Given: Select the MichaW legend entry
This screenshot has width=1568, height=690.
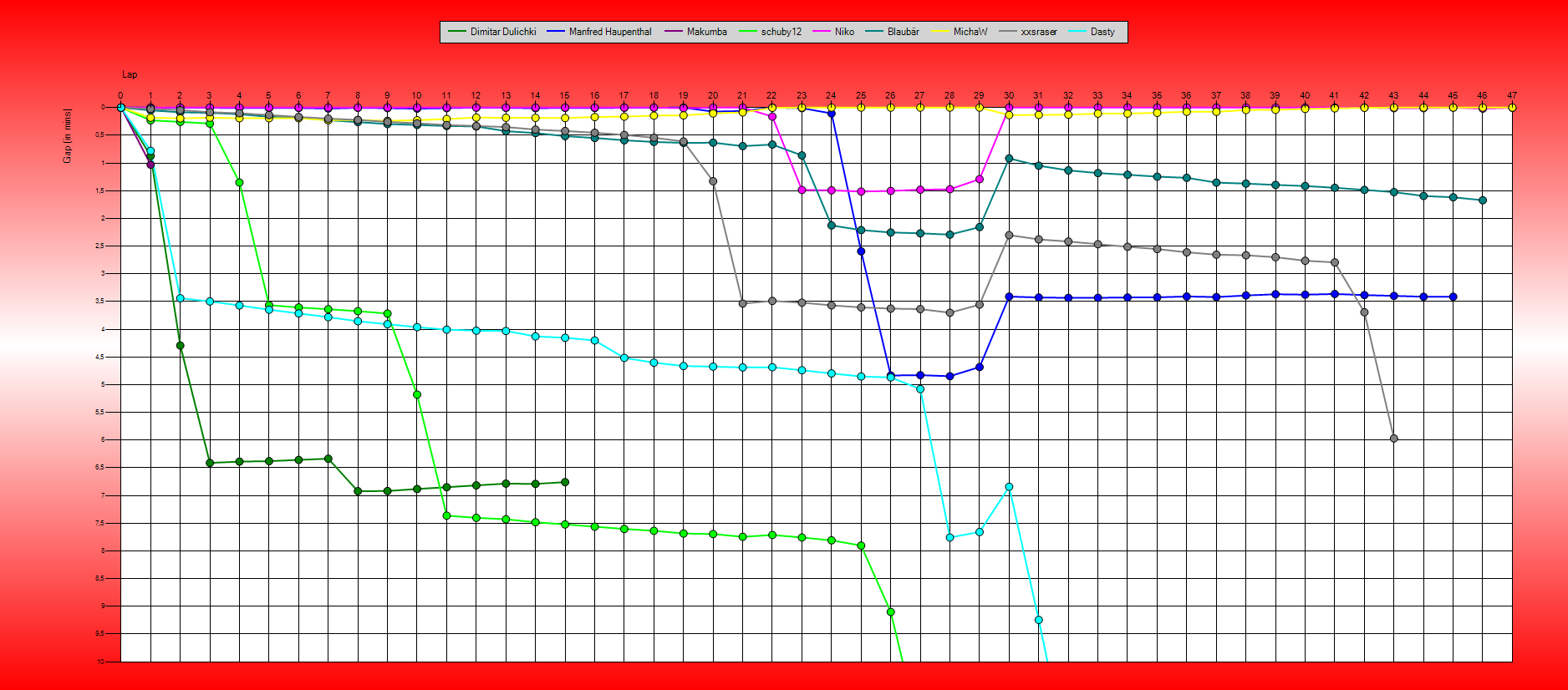Looking at the screenshot, I should (959, 32).
